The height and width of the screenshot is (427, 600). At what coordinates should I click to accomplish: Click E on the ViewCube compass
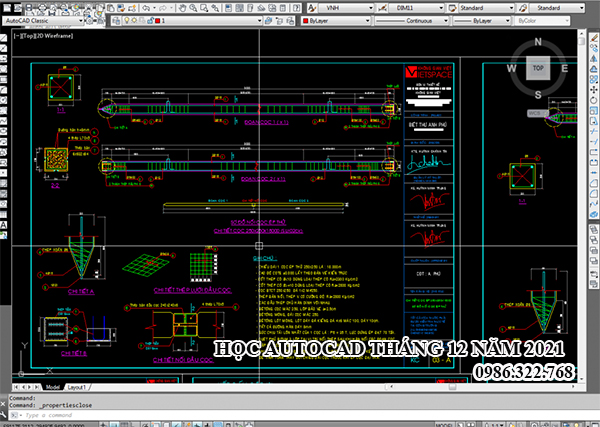coord(565,68)
